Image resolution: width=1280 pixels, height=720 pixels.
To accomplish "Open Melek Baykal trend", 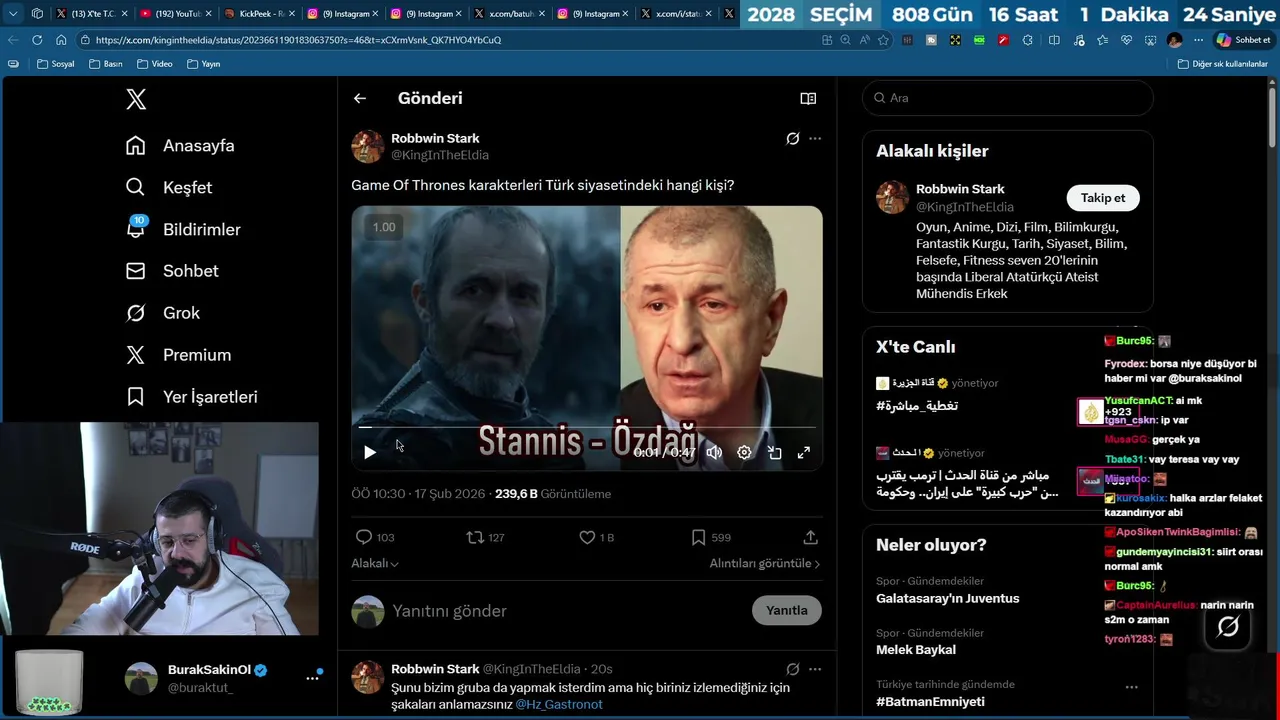I will pos(916,650).
